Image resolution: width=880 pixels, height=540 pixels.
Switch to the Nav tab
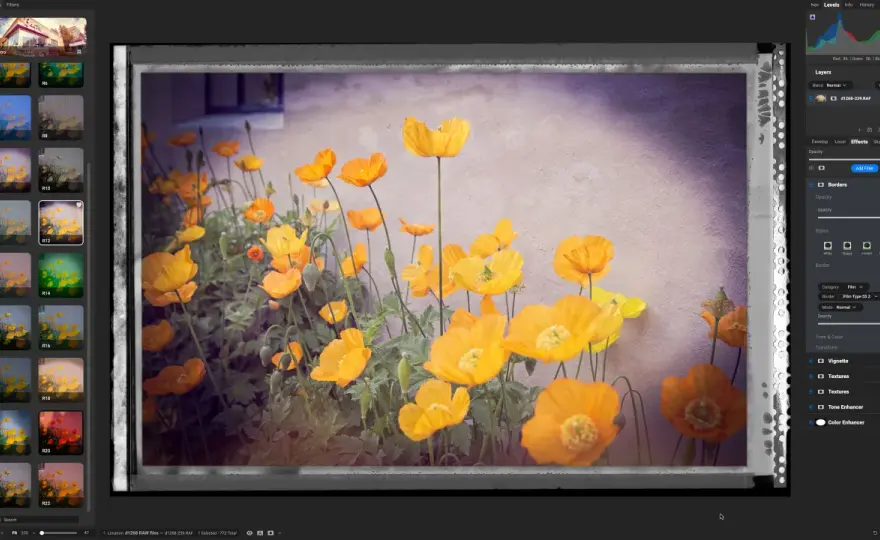pos(814,4)
